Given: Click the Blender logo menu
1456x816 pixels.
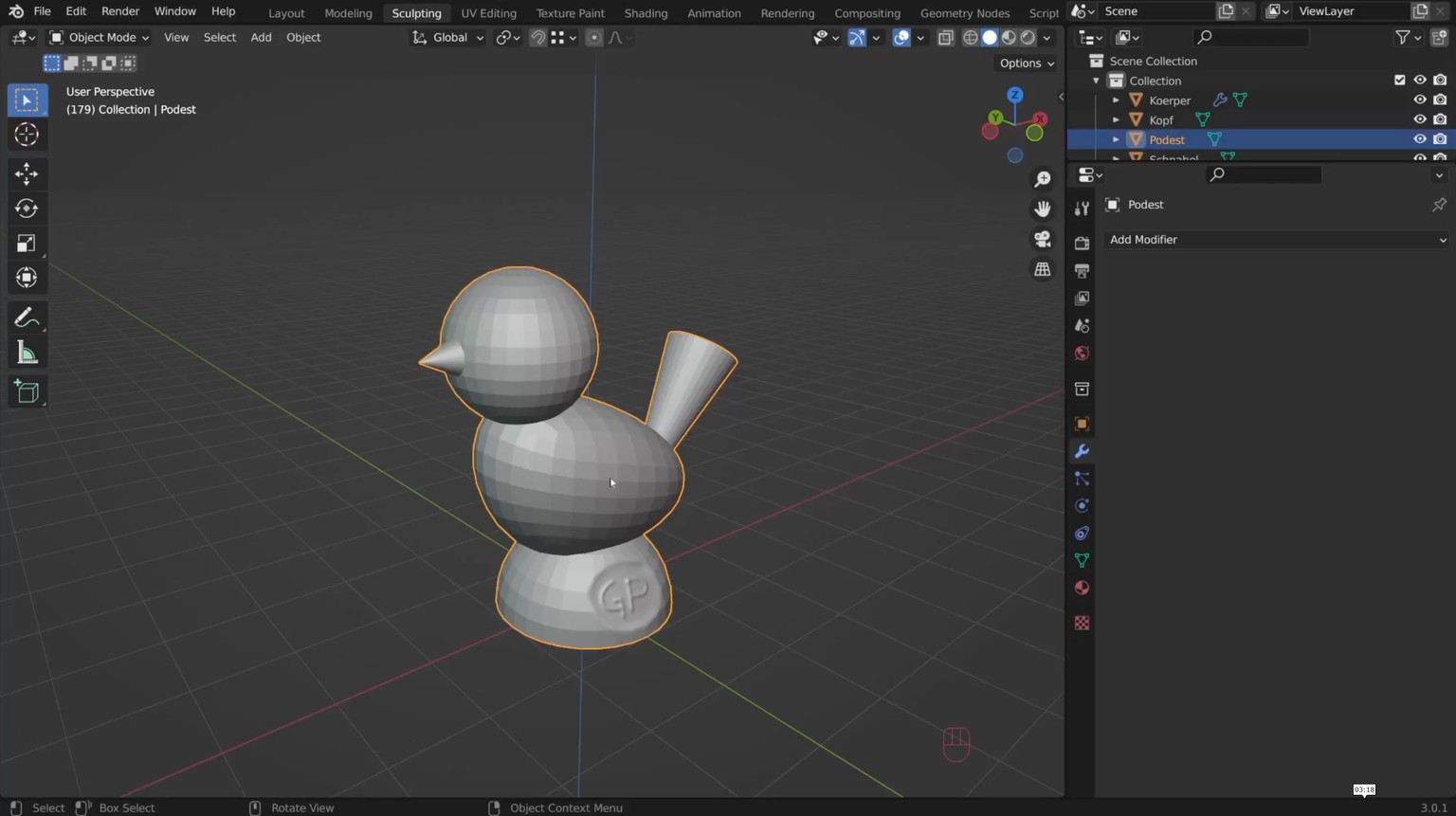Looking at the screenshot, I should pyautogui.click(x=15, y=11).
